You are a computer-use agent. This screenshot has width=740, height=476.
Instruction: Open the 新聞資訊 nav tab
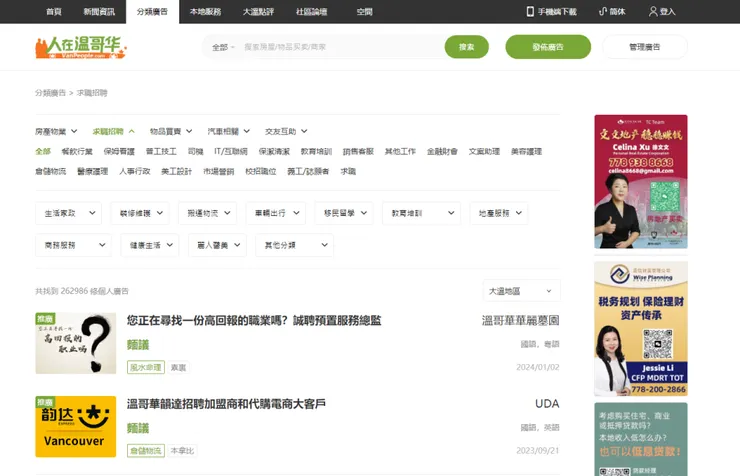click(99, 12)
